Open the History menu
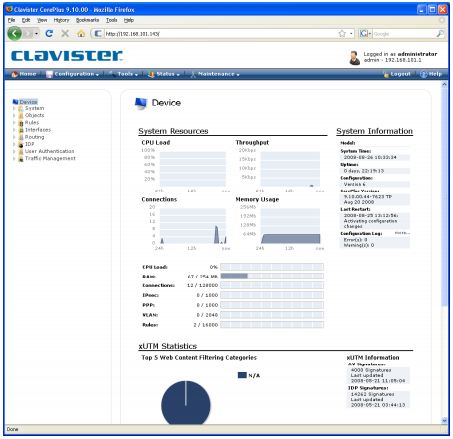453x439 pixels. (61, 20)
